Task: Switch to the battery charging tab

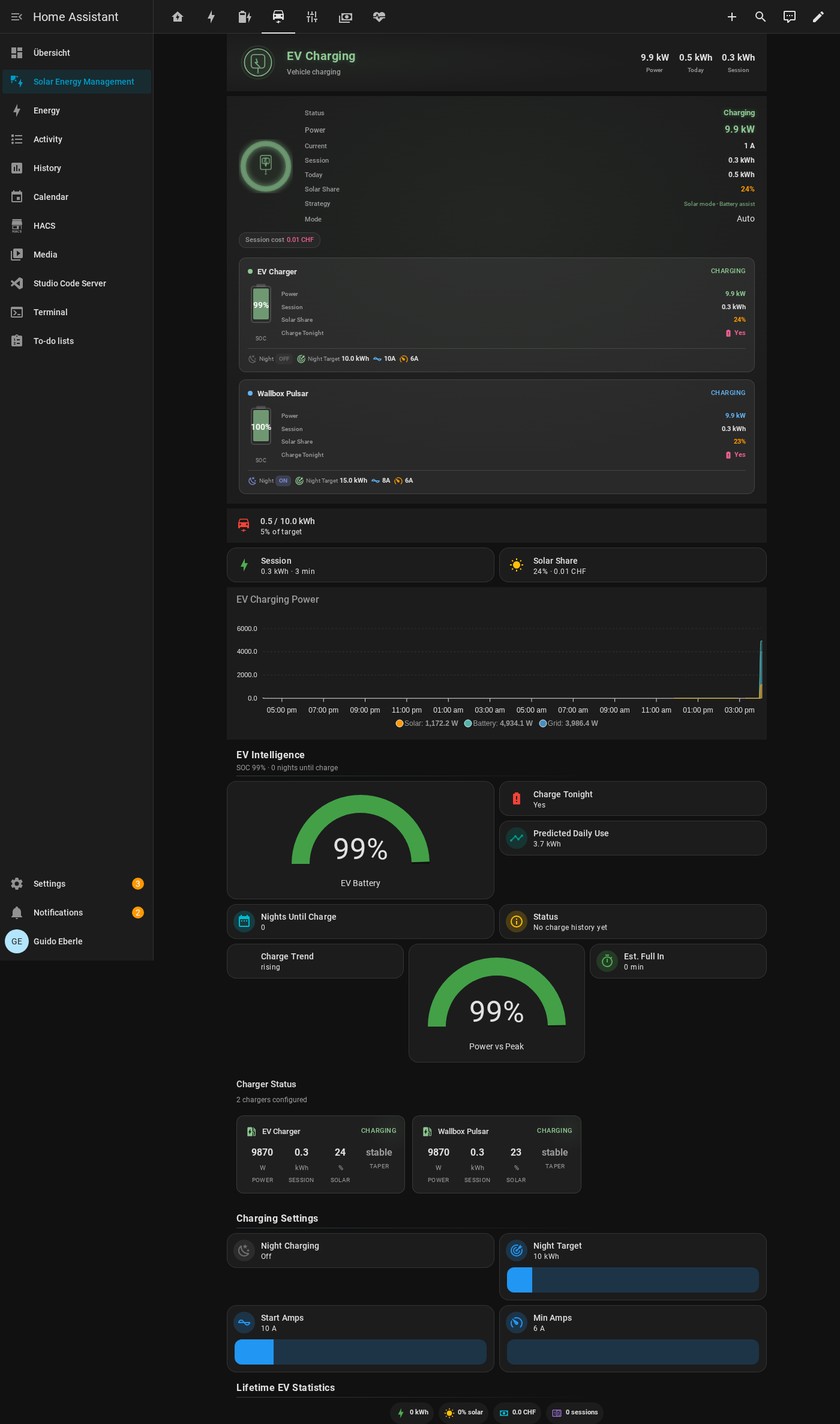Action: pos(245,17)
